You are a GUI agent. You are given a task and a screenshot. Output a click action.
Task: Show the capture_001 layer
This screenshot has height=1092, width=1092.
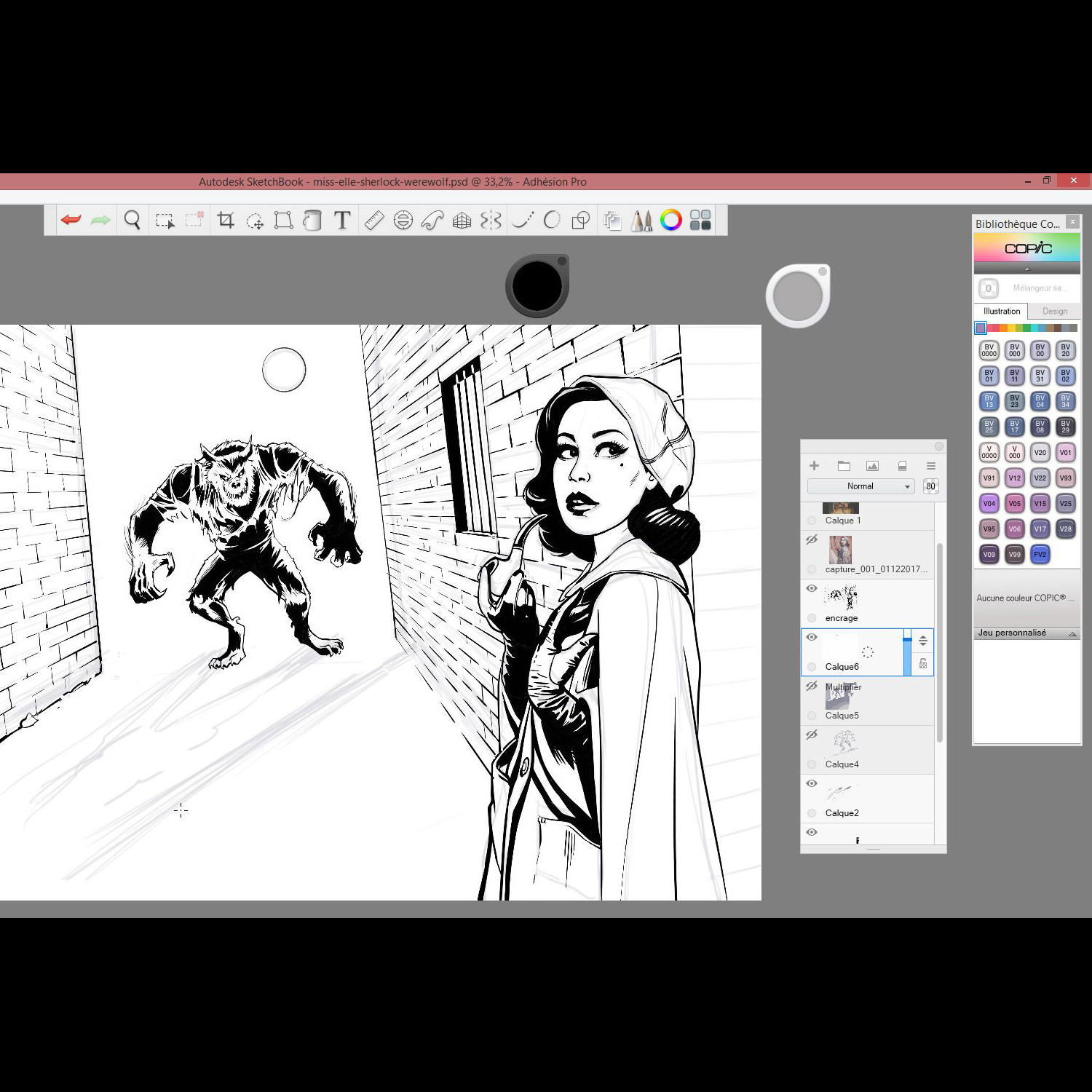coord(812,539)
